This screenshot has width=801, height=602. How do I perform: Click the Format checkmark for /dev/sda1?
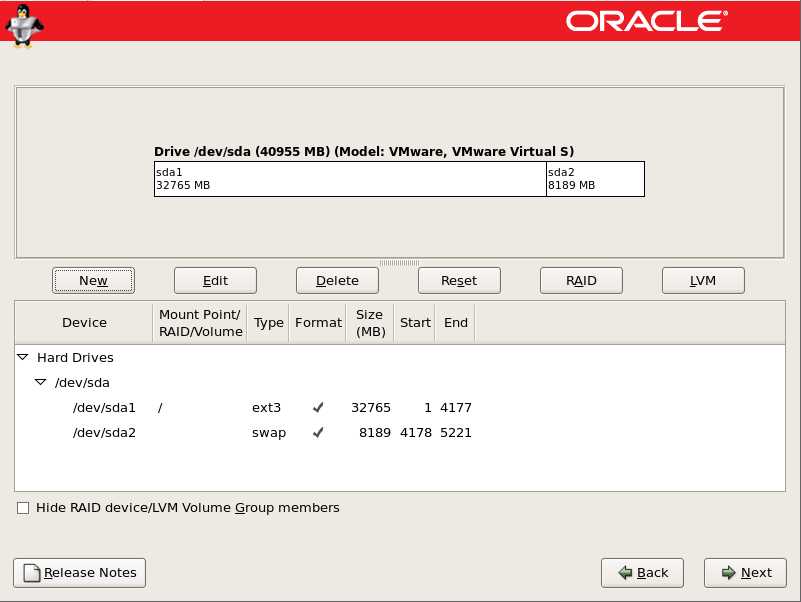[x=318, y=407]
